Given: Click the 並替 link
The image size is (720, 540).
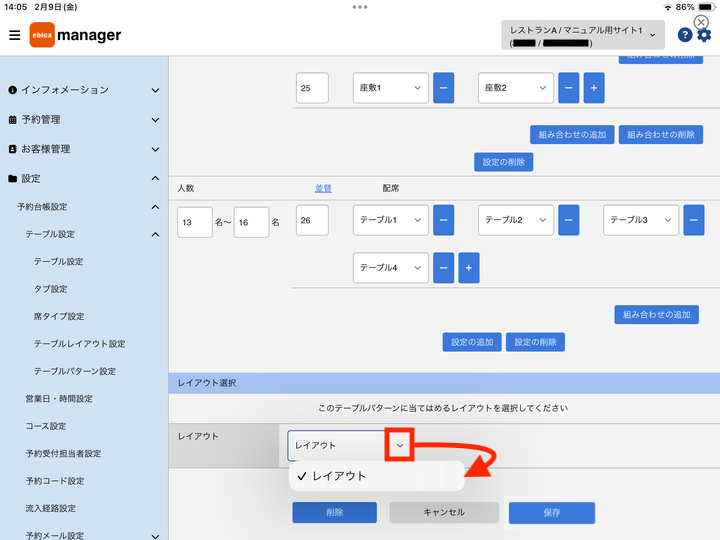Looking at the screenshot, I should [323, 188].
